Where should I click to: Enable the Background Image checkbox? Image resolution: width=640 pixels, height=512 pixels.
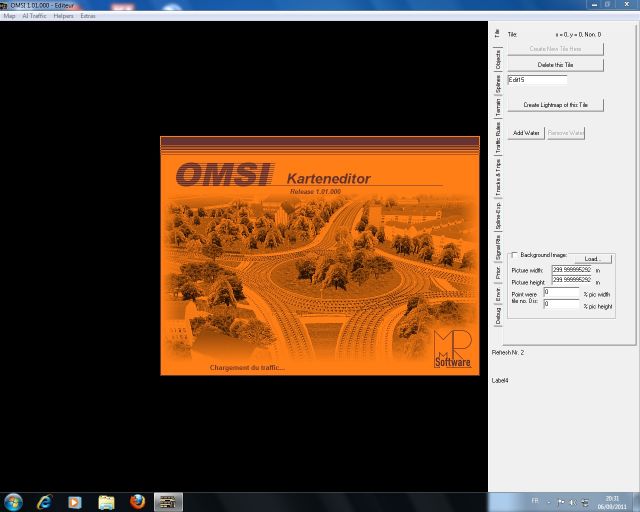(514, 255)
